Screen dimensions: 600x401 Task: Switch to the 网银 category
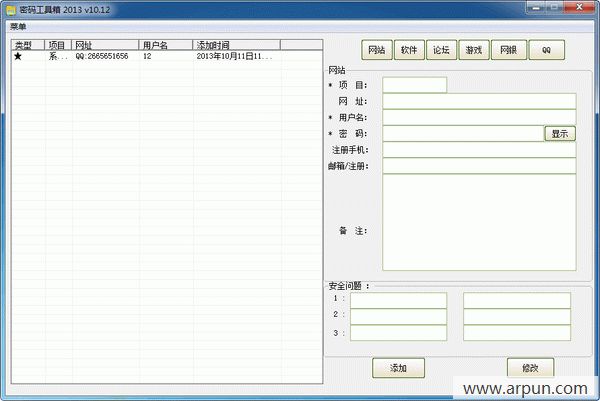(x=508, y=50)
